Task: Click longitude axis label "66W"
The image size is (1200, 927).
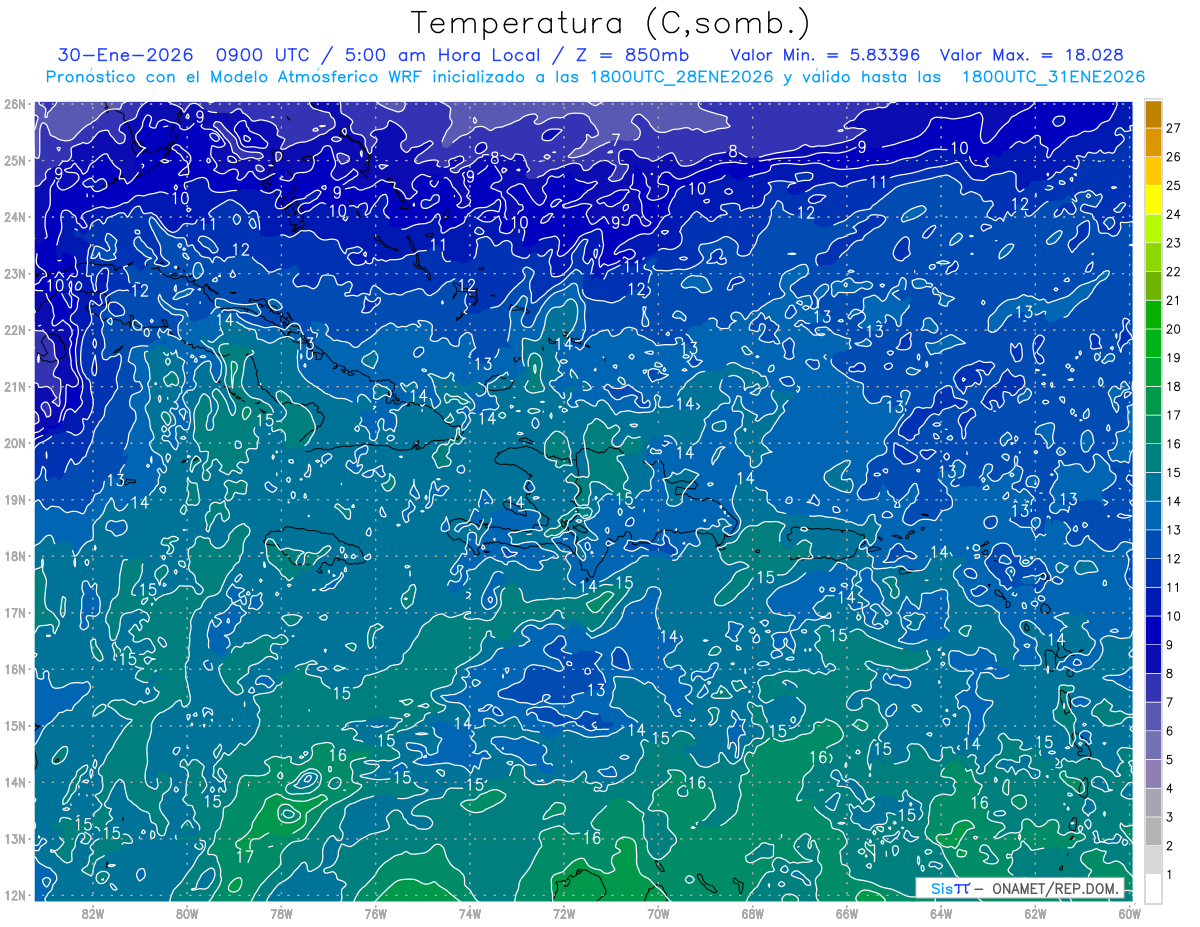Action: coord(847,913)
